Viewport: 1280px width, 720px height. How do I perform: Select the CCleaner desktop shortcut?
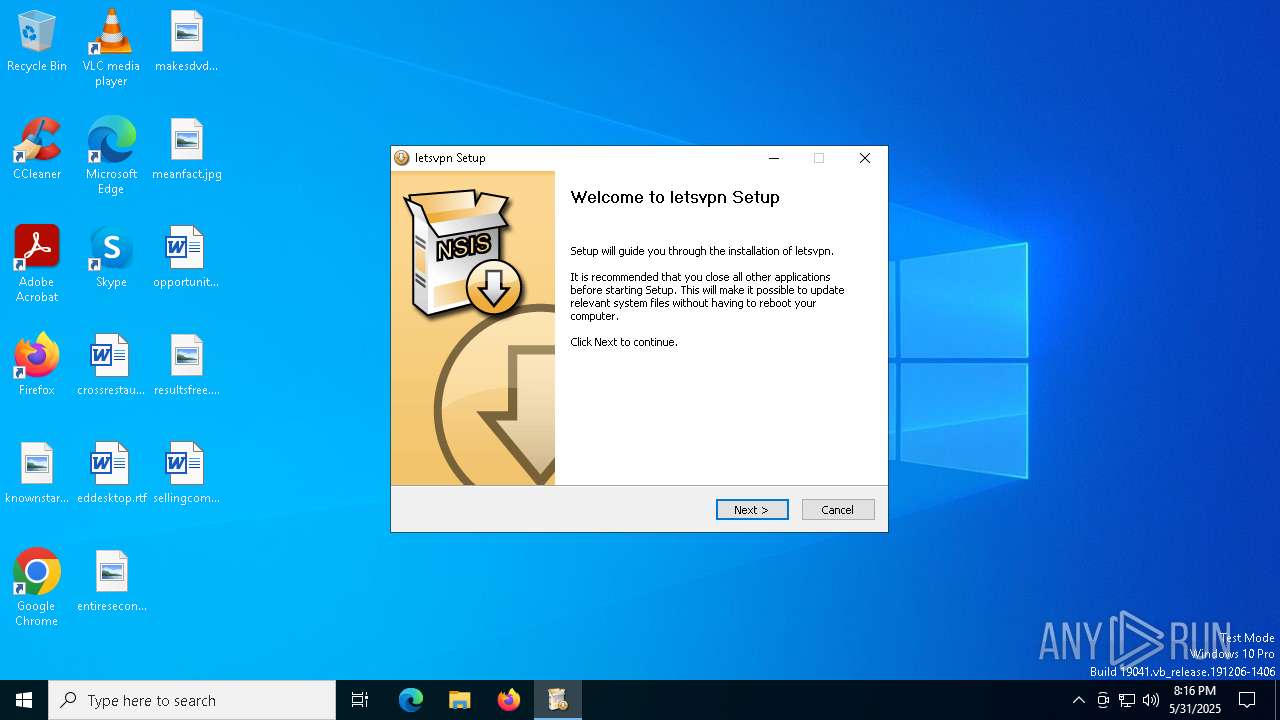37,150
